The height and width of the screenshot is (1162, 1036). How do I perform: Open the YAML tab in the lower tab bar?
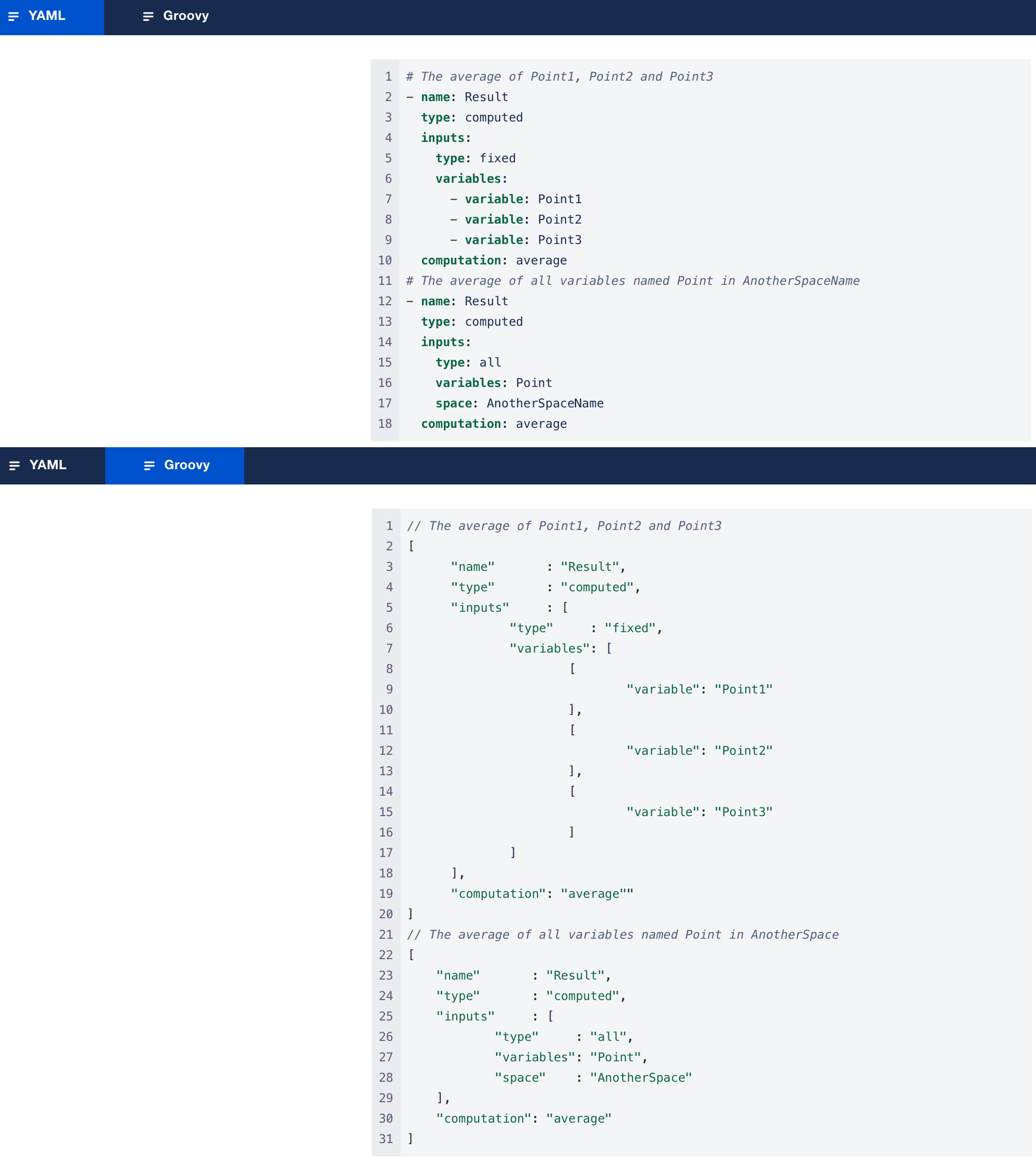(48, 465)
